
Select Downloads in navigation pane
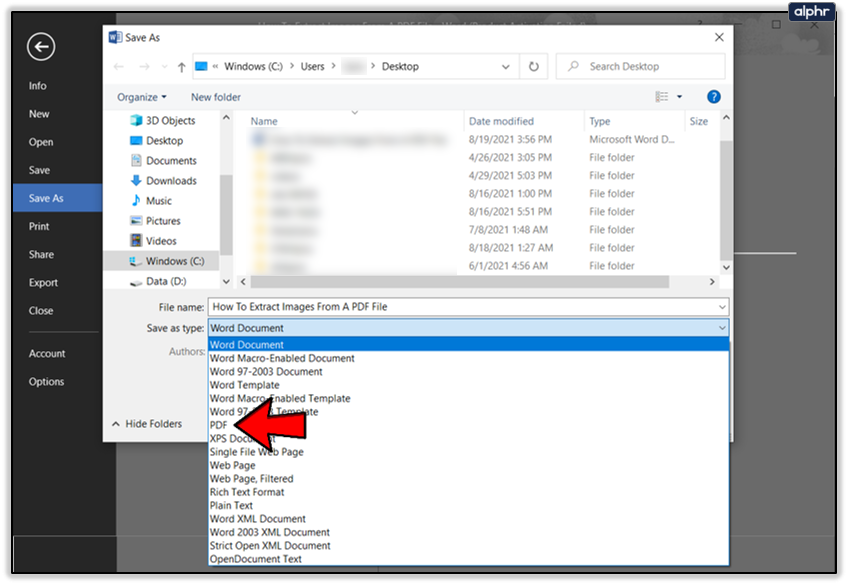click(163, 181)
